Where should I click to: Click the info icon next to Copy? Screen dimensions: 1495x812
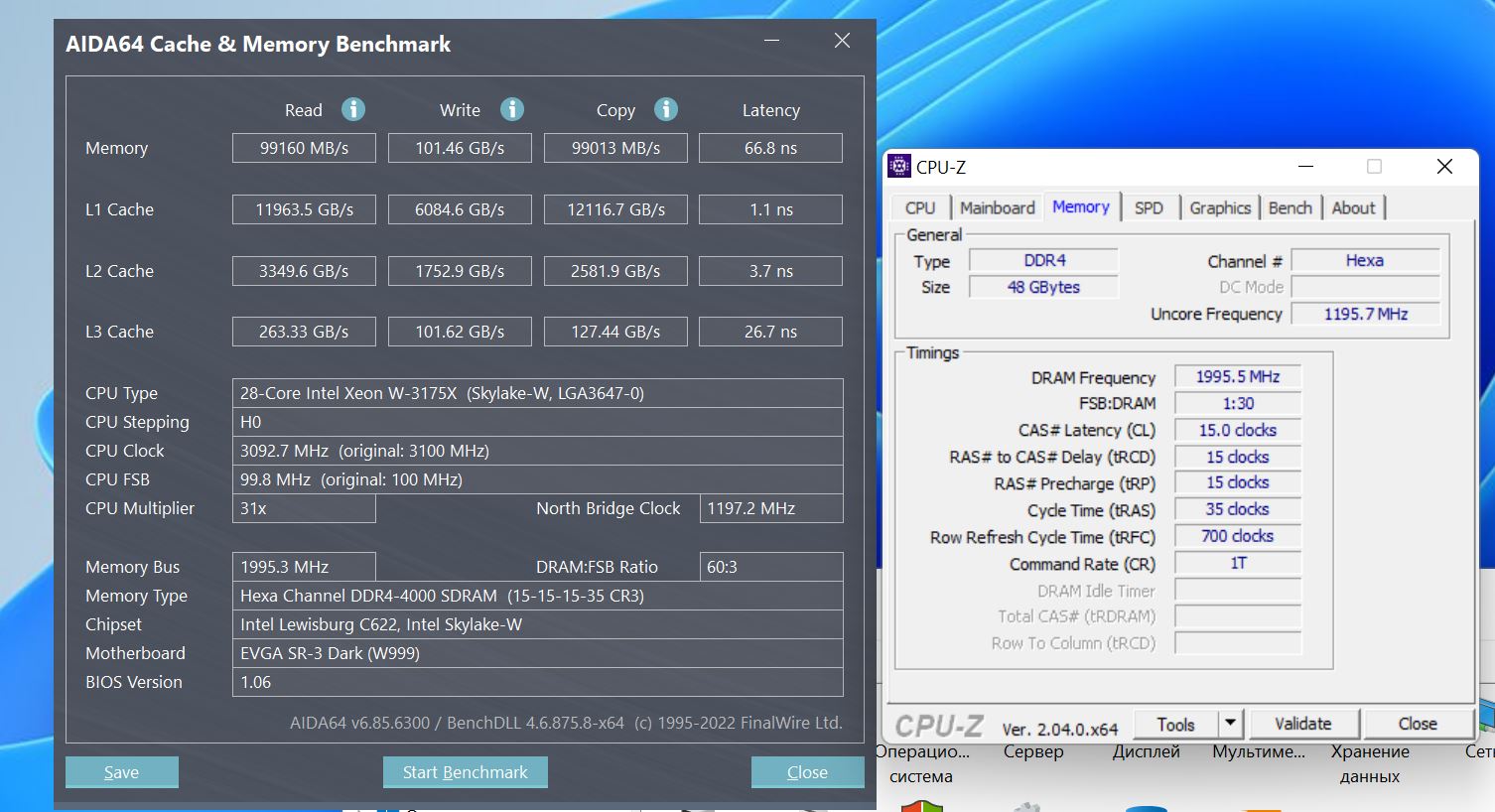point(666,109)
